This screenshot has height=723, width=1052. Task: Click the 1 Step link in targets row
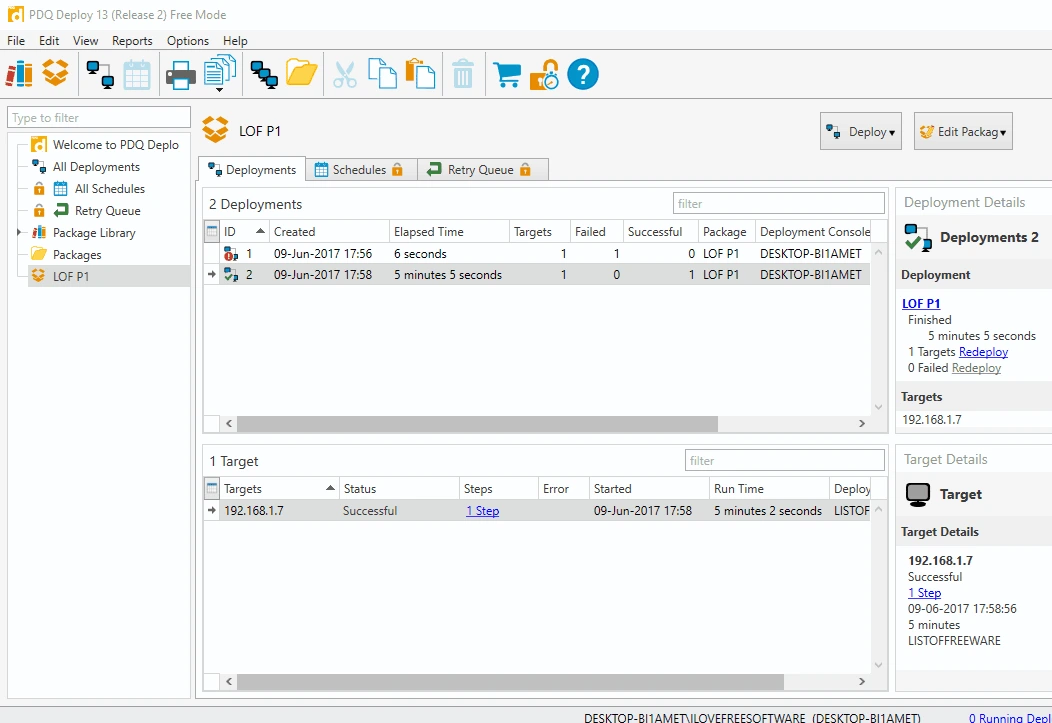coord(483,510)
